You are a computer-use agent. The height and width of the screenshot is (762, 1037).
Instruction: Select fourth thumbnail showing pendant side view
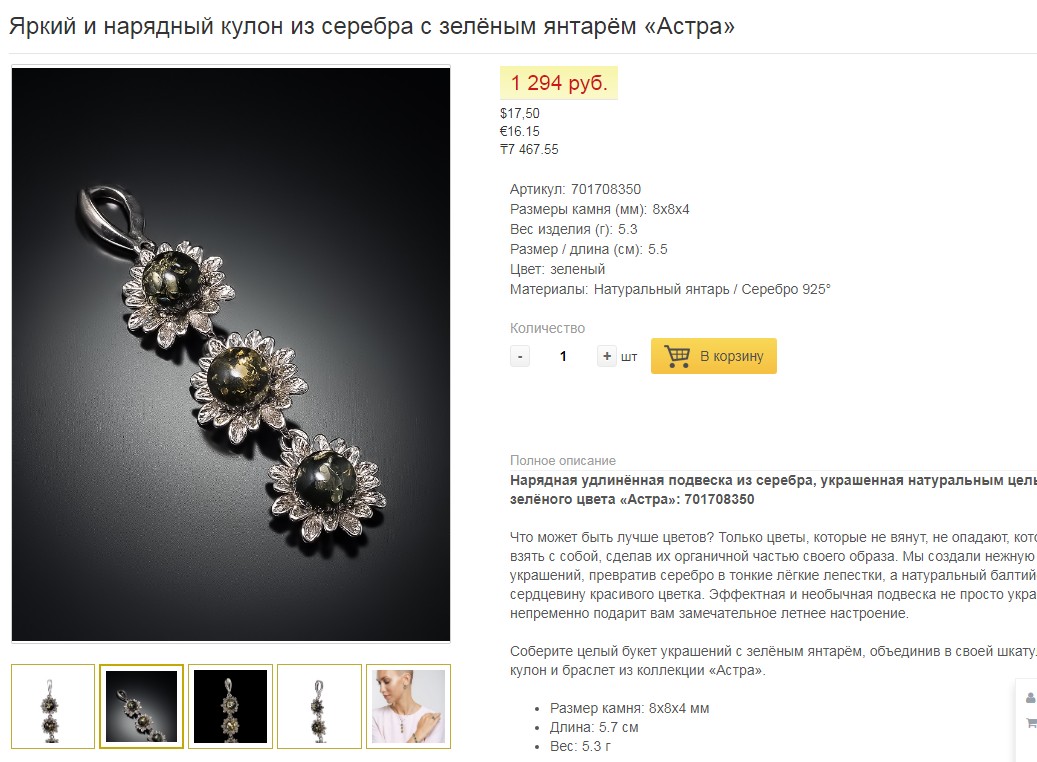tap(319, 706)
